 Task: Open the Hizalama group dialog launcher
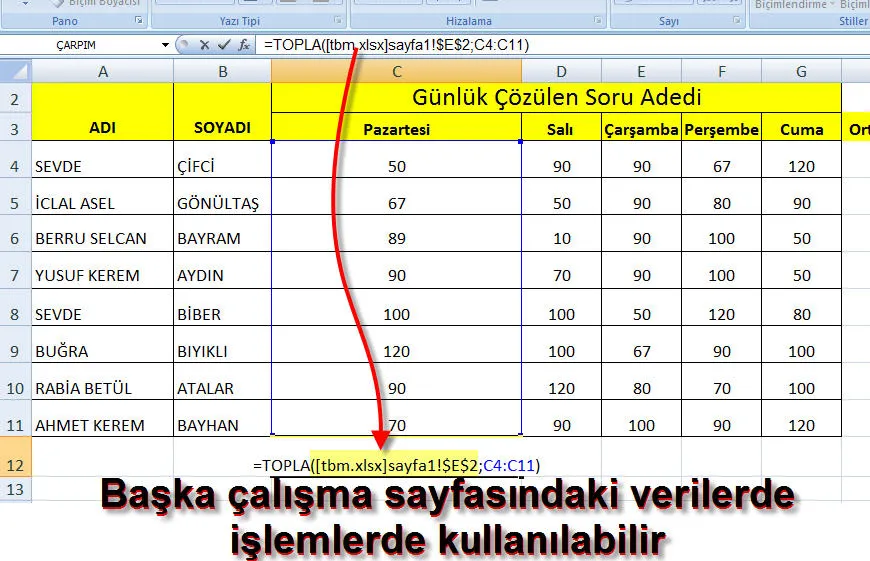click(598, 21)
